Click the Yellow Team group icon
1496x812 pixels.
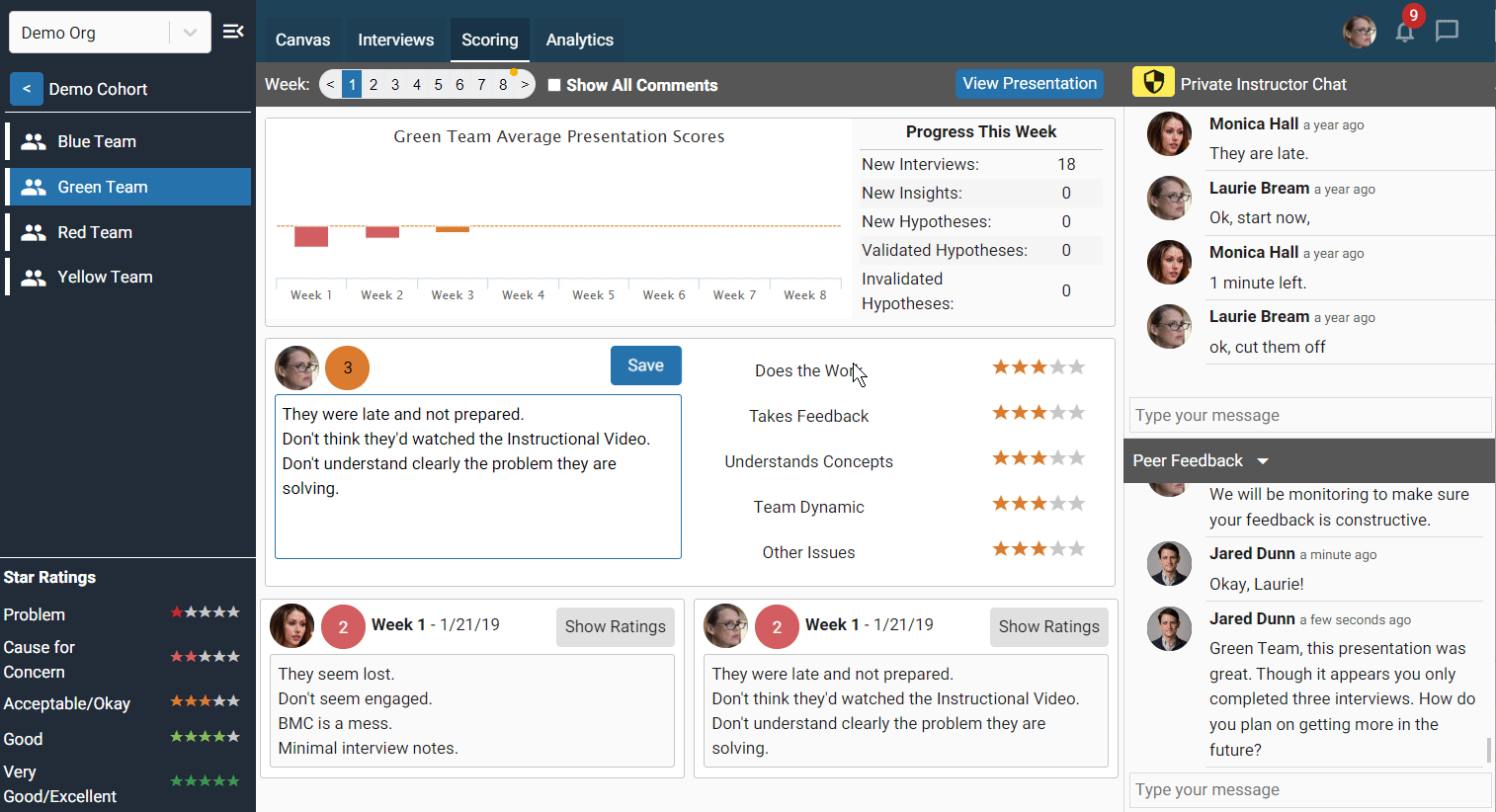(x=34, y=278)
